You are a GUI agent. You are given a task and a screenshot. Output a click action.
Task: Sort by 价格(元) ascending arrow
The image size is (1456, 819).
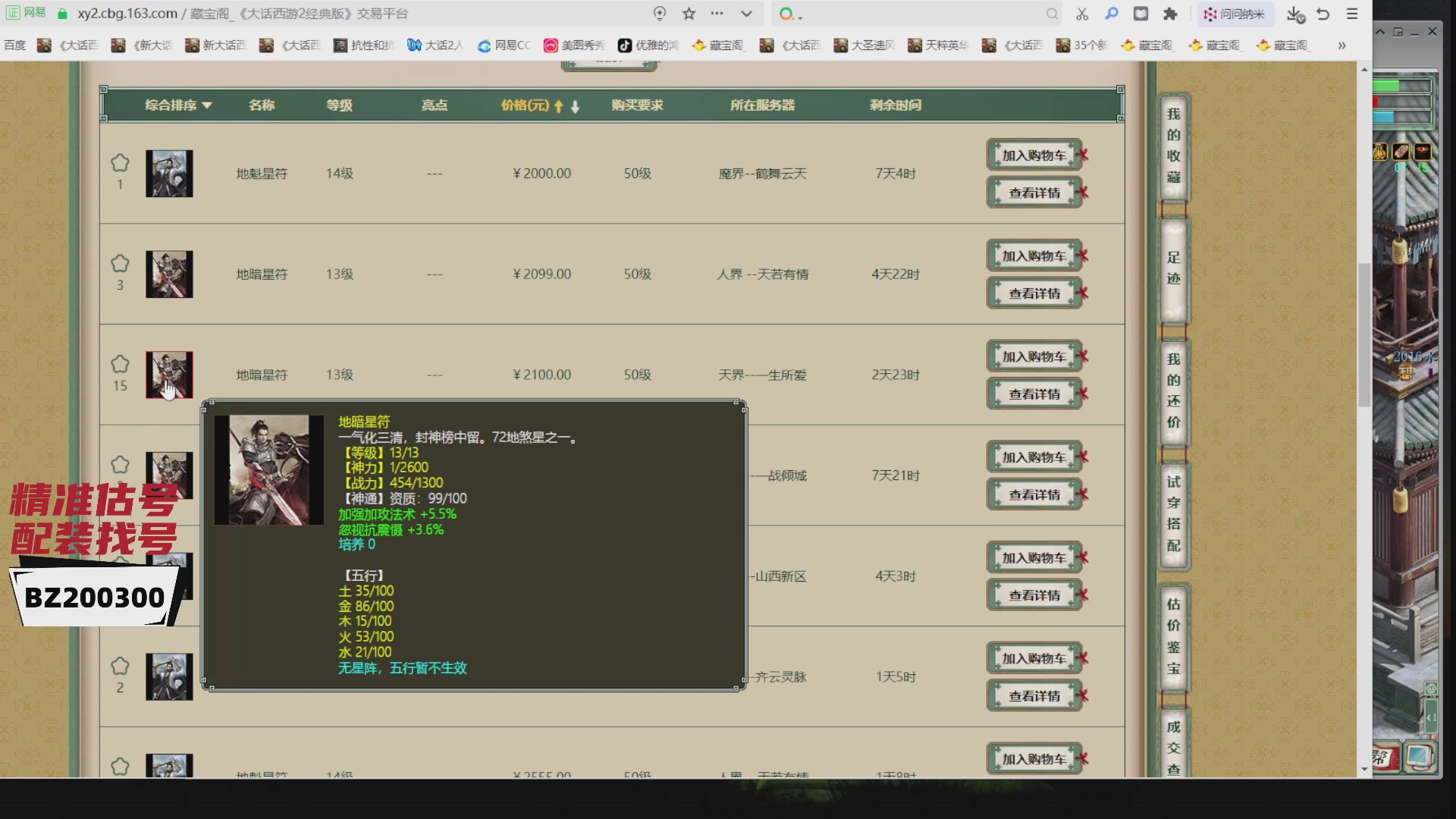click(x=559, y=106)
